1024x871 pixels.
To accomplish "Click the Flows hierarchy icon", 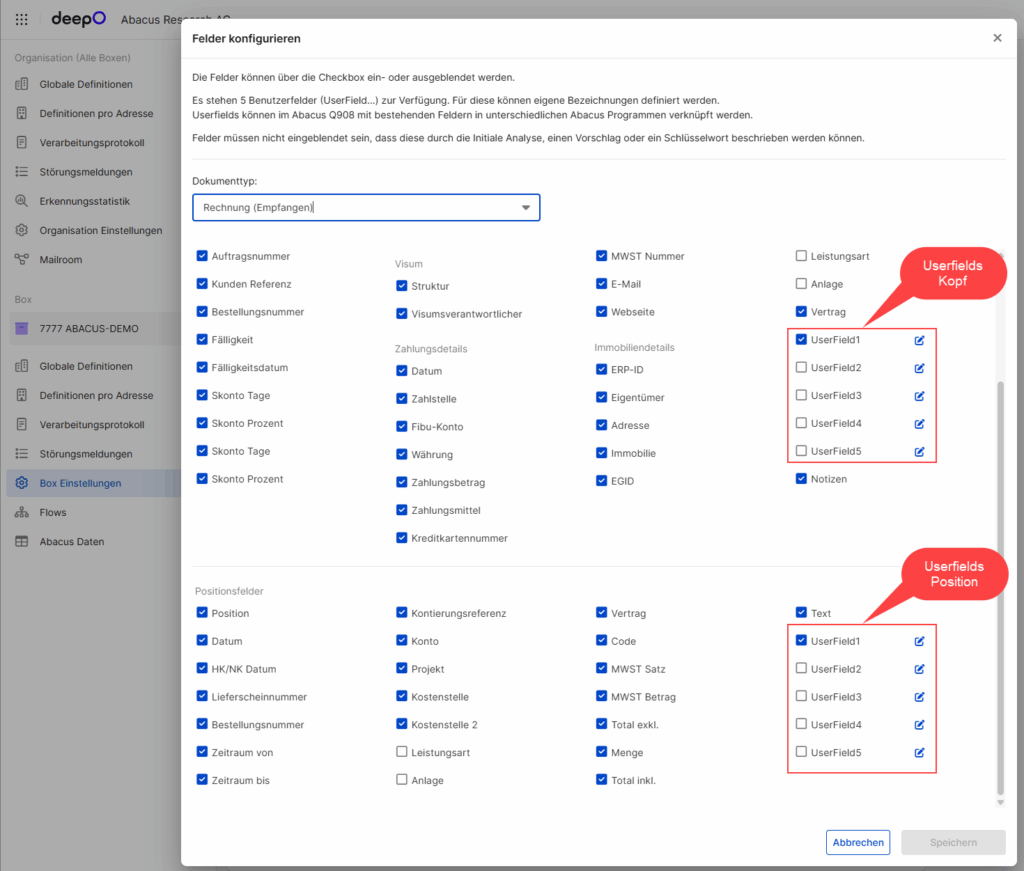I will point(22,512).
